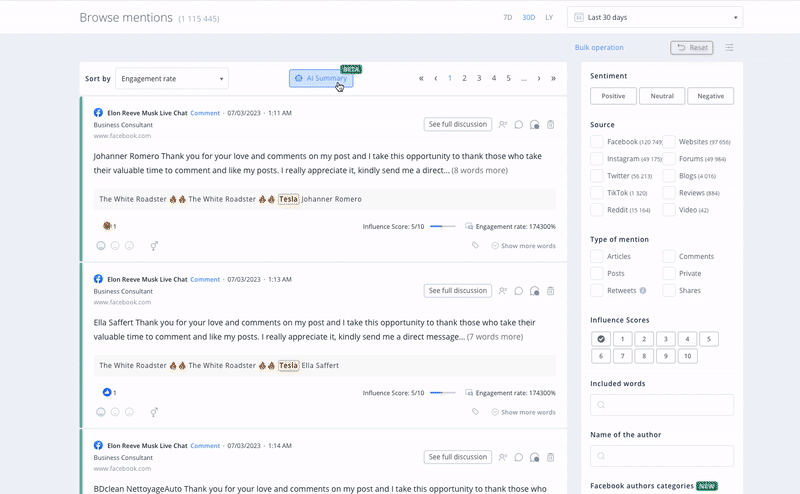Viewport: 800px width, 494px height.
Task: Go to page 3 of mentions
Action: pyautogui.click(x=479, y=78)
